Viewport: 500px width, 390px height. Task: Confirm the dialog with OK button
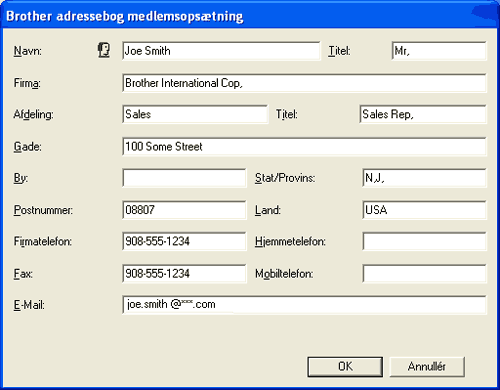click(345, 367)
